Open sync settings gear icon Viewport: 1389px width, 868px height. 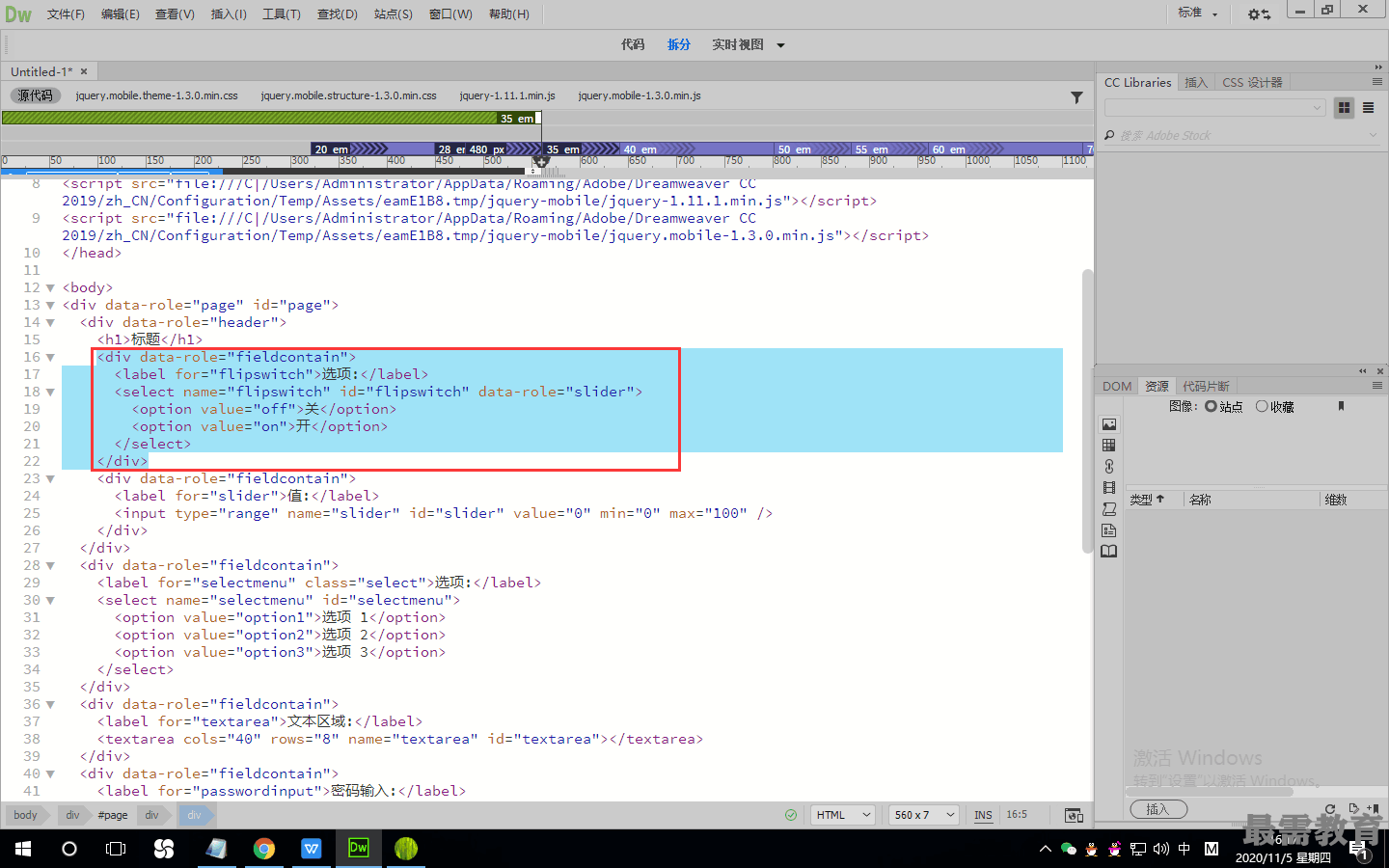click(x=1259, y=14)
